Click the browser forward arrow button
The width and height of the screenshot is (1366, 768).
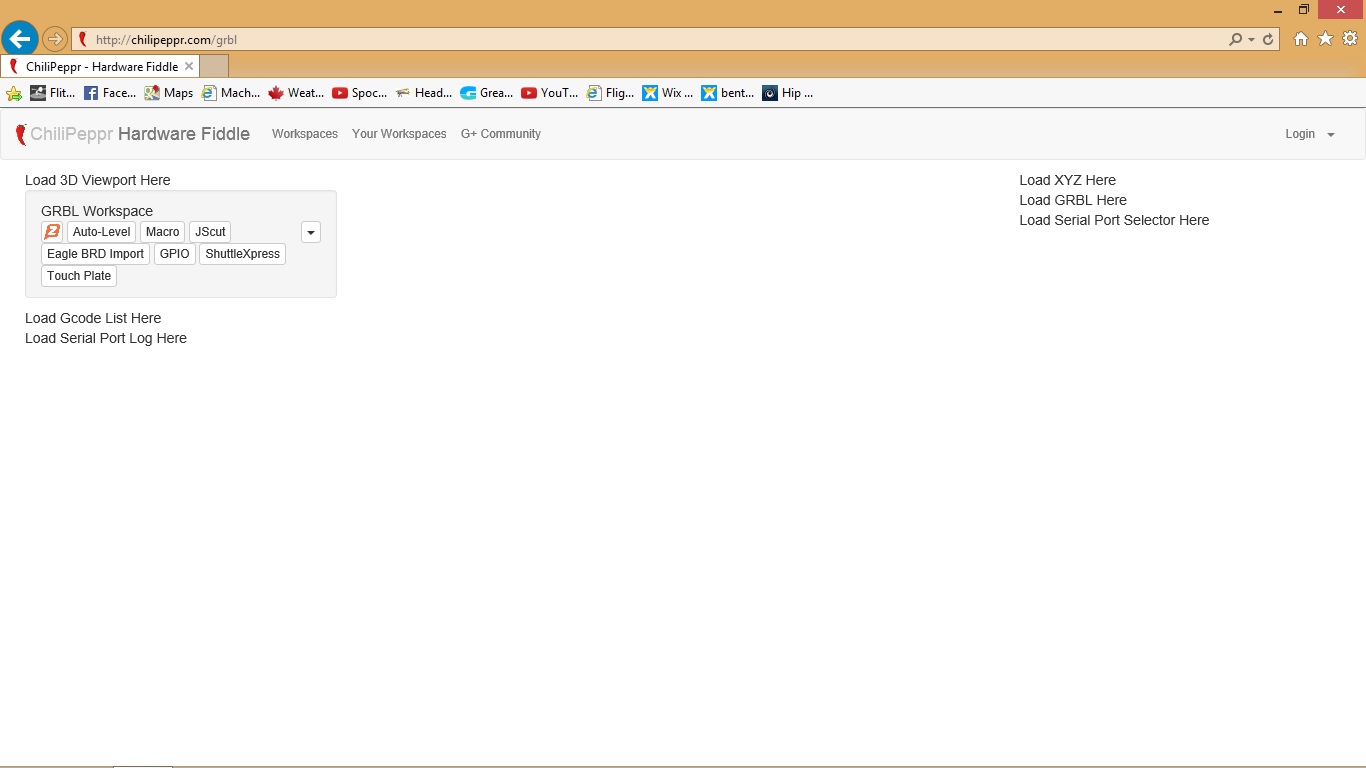[x=55, y=40]
